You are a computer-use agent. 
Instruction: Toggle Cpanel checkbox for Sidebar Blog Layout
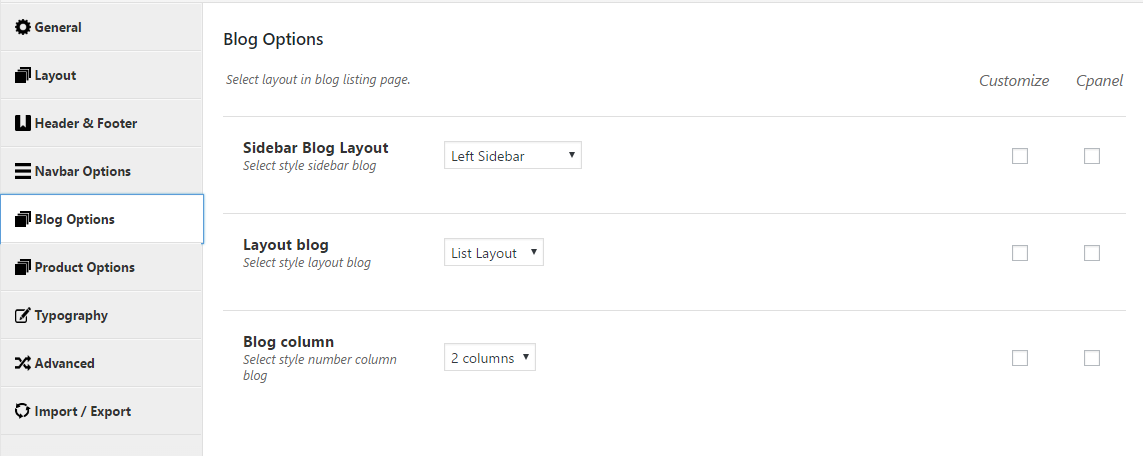tap(1091, 156)
